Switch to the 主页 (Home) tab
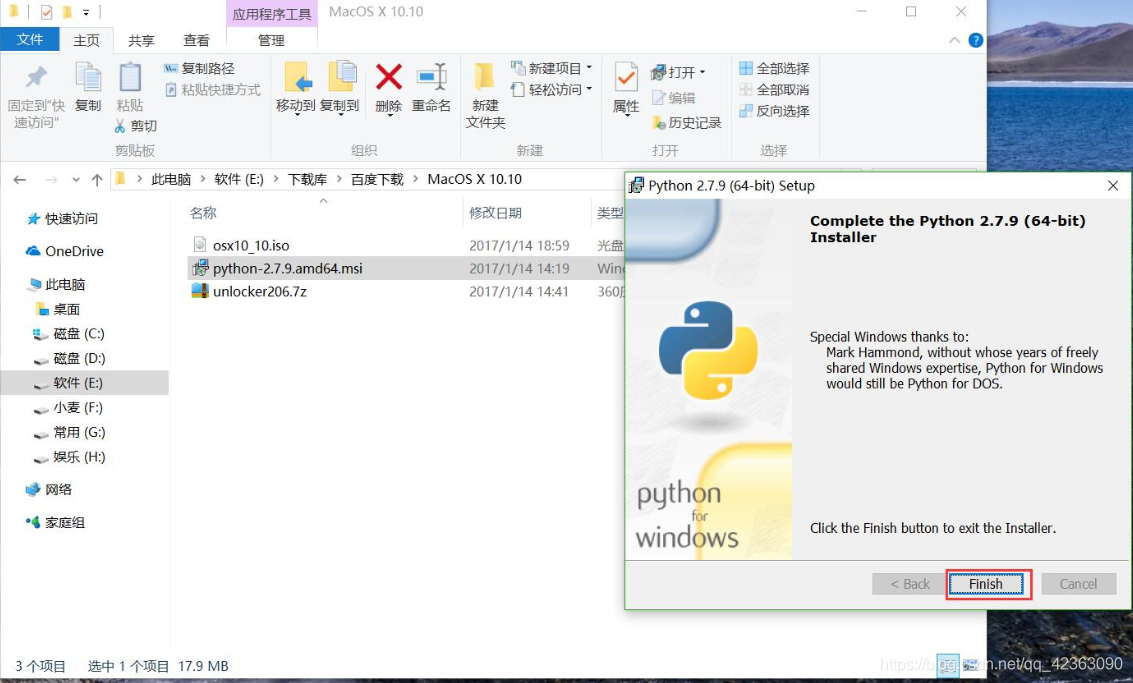Screen dimensions: 1133x683 click(87, 40)
